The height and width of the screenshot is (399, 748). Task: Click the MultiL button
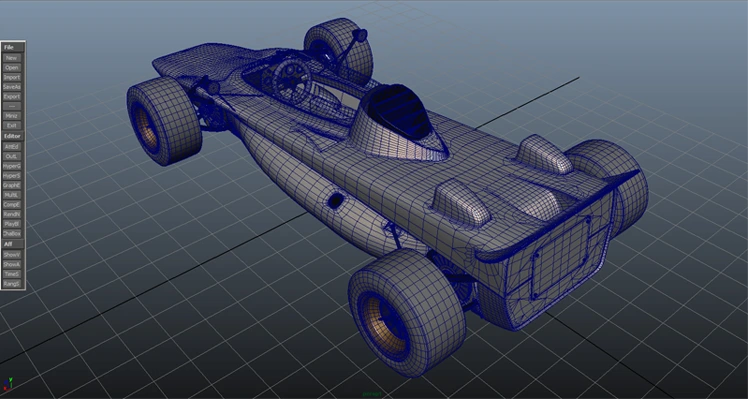coord(11,195)
